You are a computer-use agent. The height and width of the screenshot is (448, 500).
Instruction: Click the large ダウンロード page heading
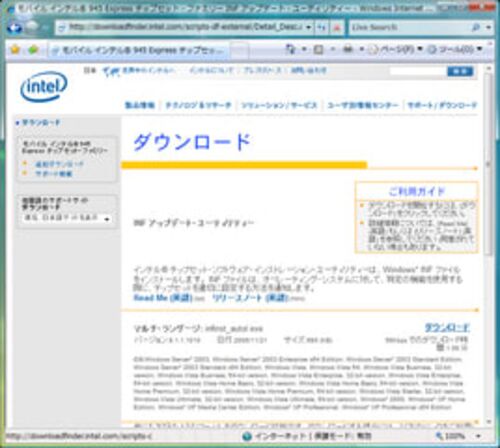(192, 142)
